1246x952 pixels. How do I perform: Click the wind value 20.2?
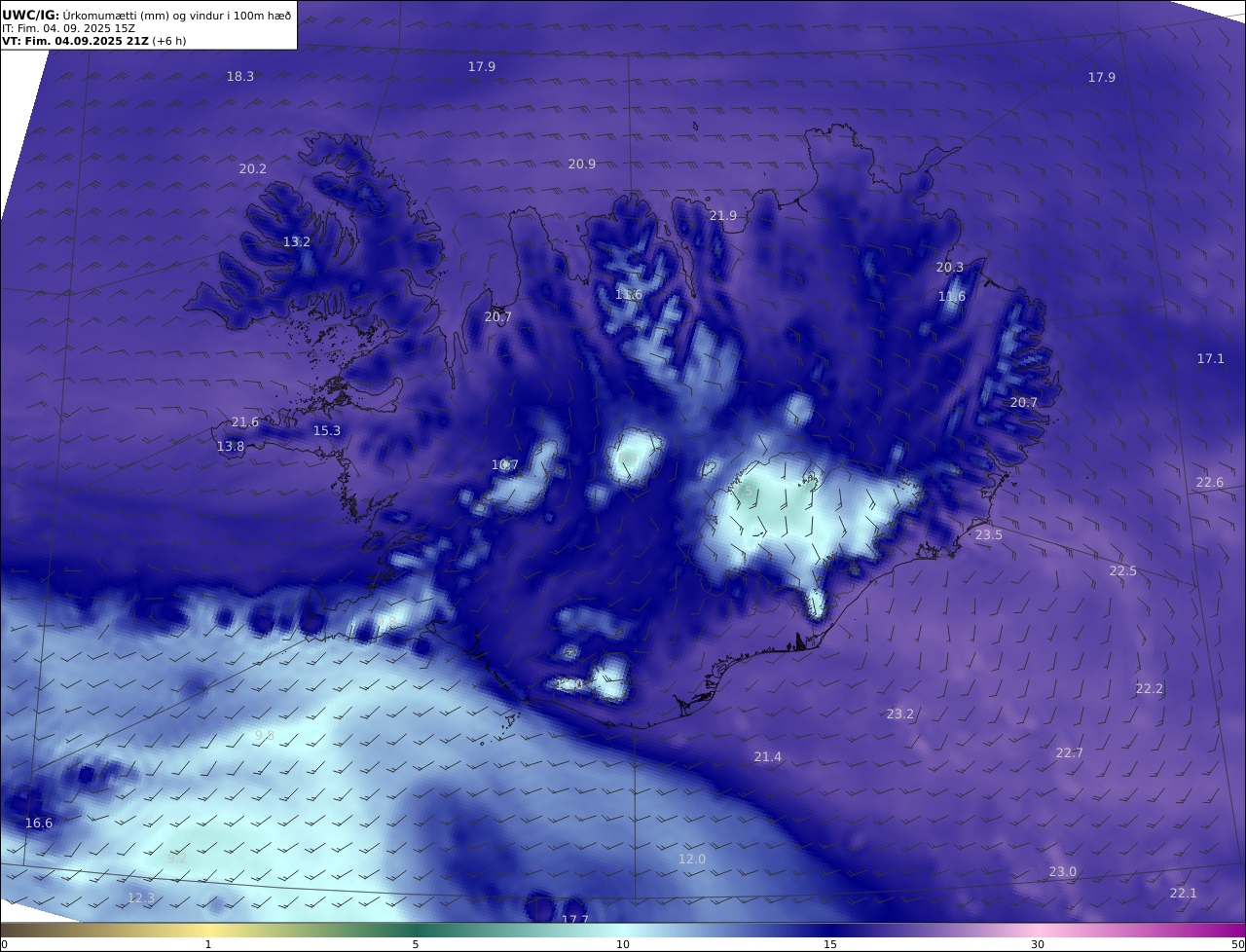[253, 168]
